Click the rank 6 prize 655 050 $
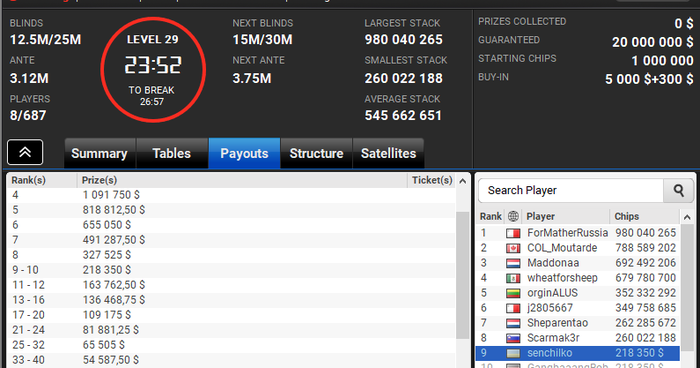700x368 pixels. pos(107,225)
